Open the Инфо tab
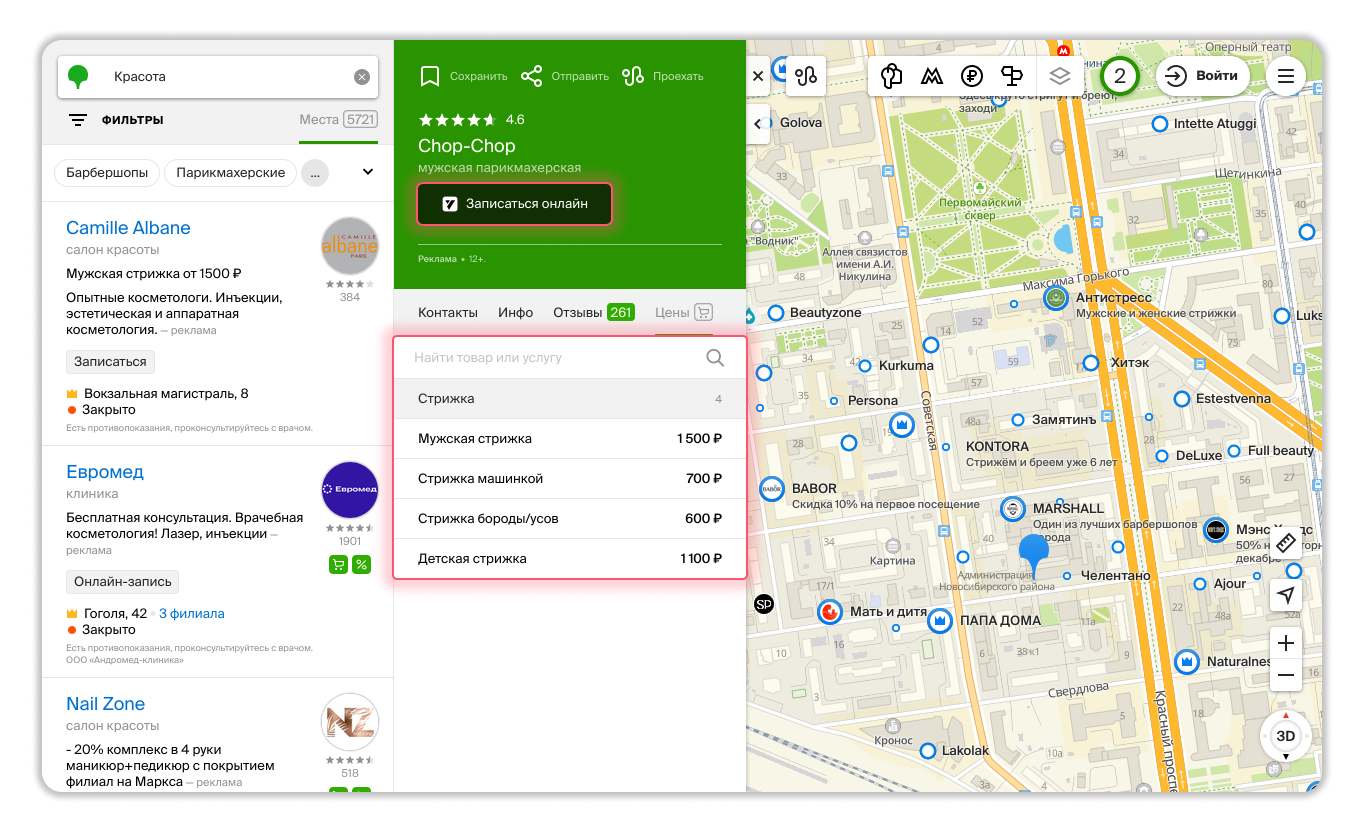The image size is (1364, 831). 516,312
